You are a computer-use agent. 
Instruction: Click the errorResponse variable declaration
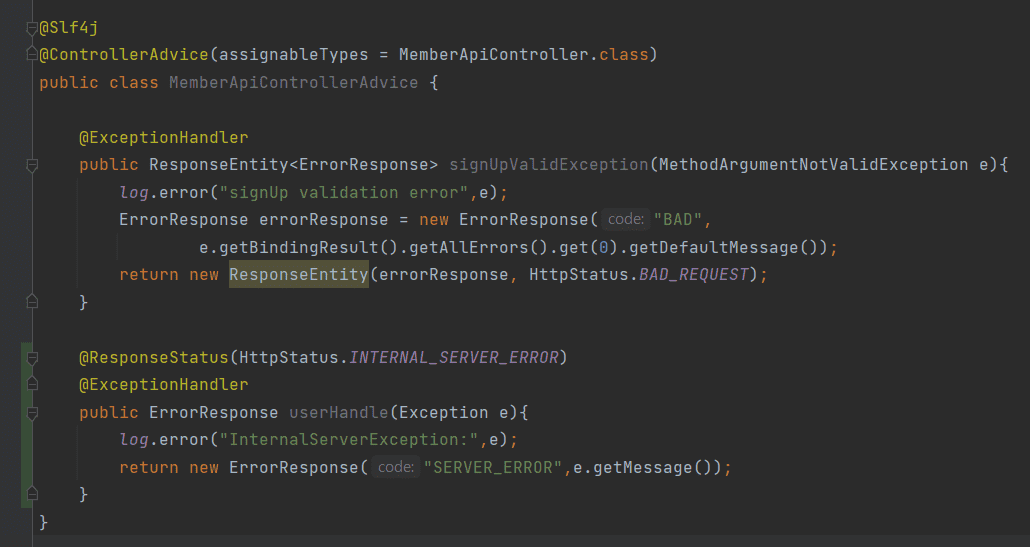(x=324, y=219)
